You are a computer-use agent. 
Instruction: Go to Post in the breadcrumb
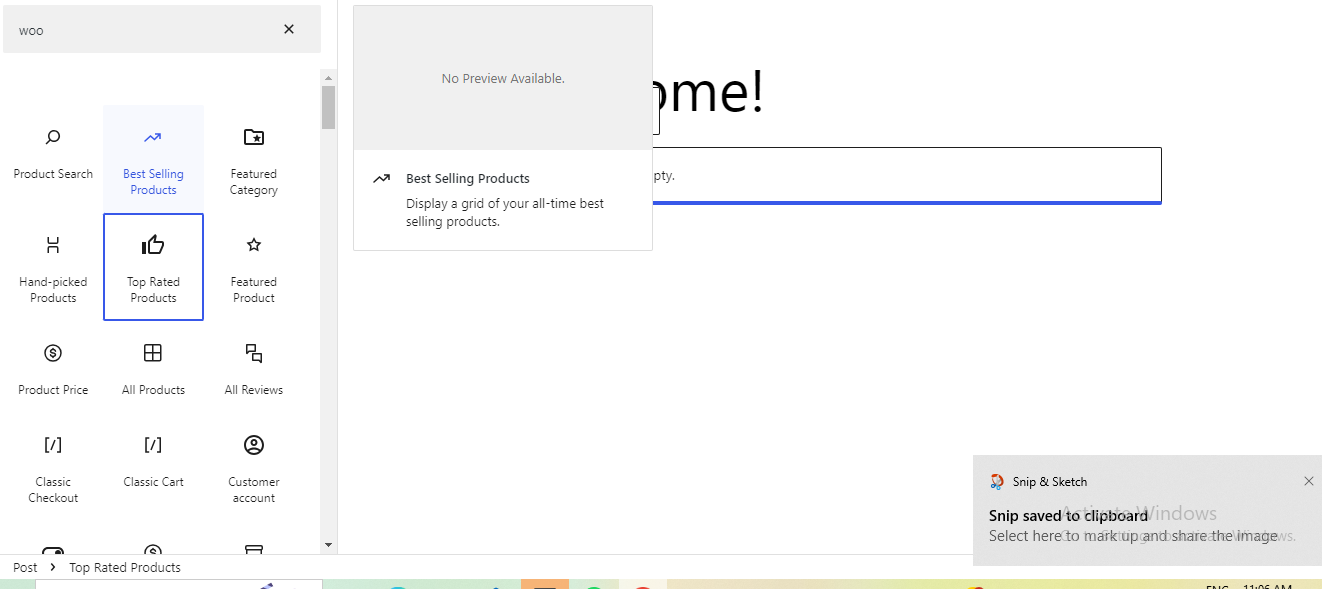pos(25,567)
